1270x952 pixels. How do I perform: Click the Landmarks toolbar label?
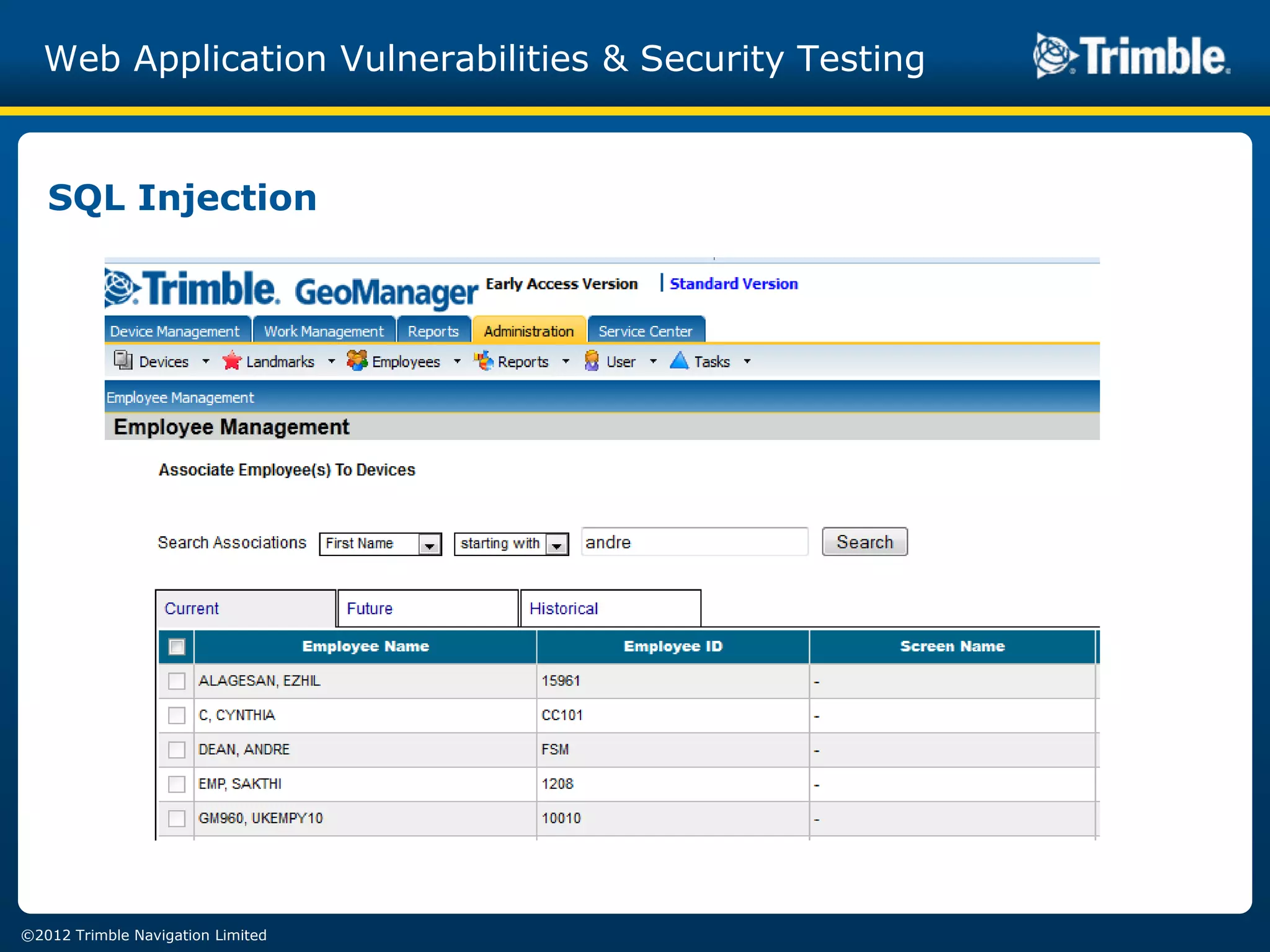pyautogui.click(x=280, y=361)
